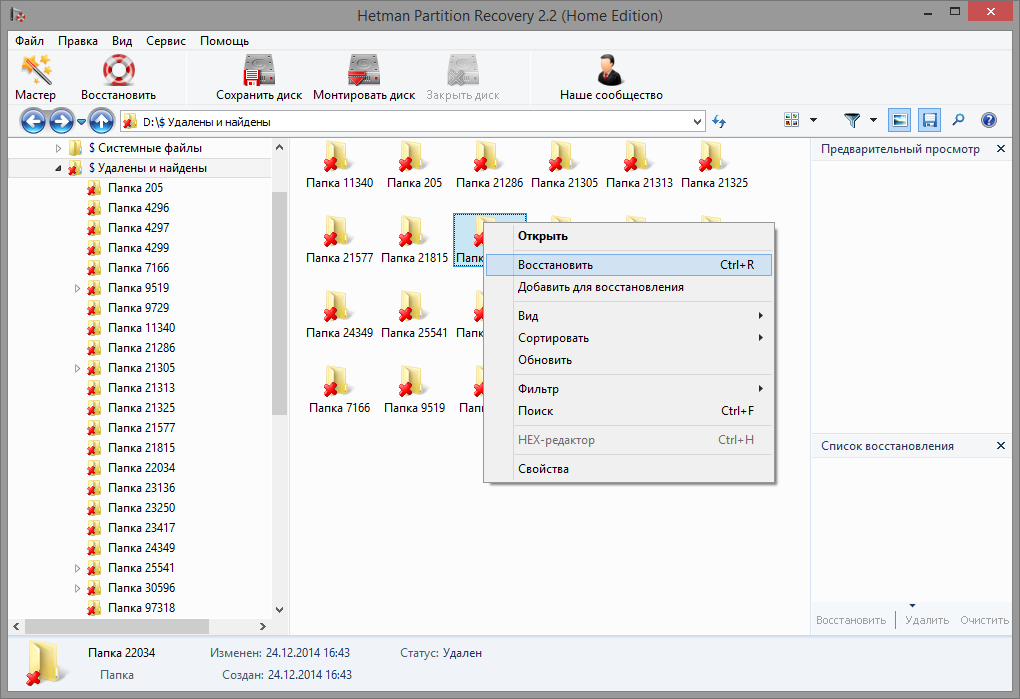Open Сортировать submenu in context menu
The image size is (1020, 699).
click(629, 338)
